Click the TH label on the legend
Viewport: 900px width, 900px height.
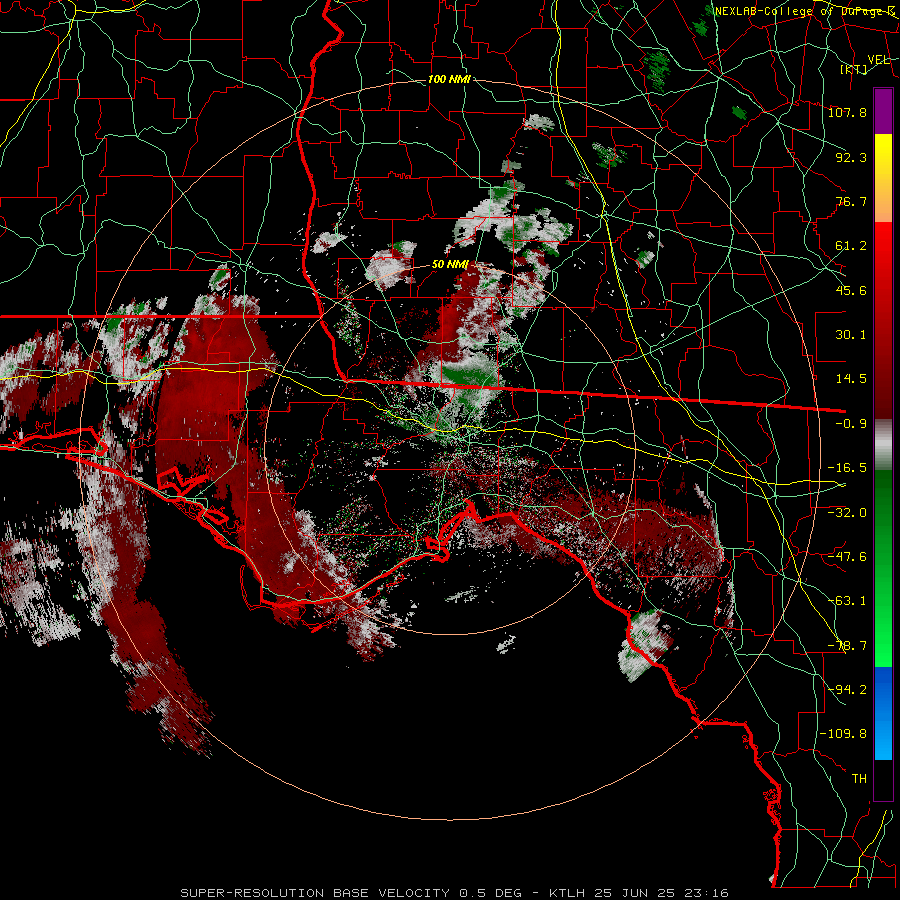tap(859, 778)
